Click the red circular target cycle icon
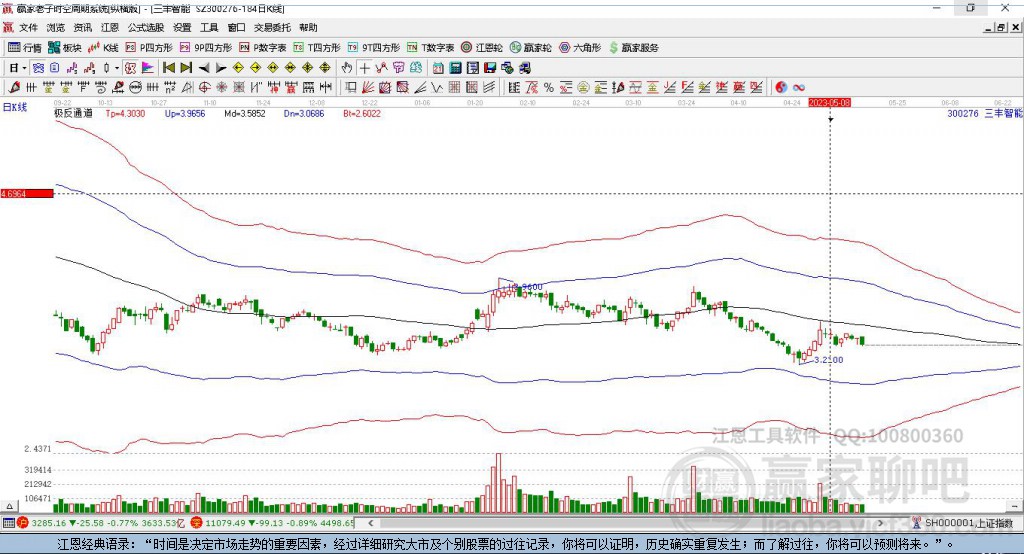The image size is (1024, 554). (204, 88)
